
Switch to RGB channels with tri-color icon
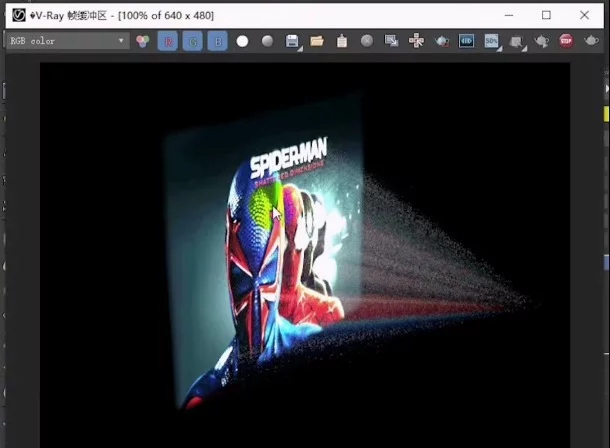click(x=143, y=41)
